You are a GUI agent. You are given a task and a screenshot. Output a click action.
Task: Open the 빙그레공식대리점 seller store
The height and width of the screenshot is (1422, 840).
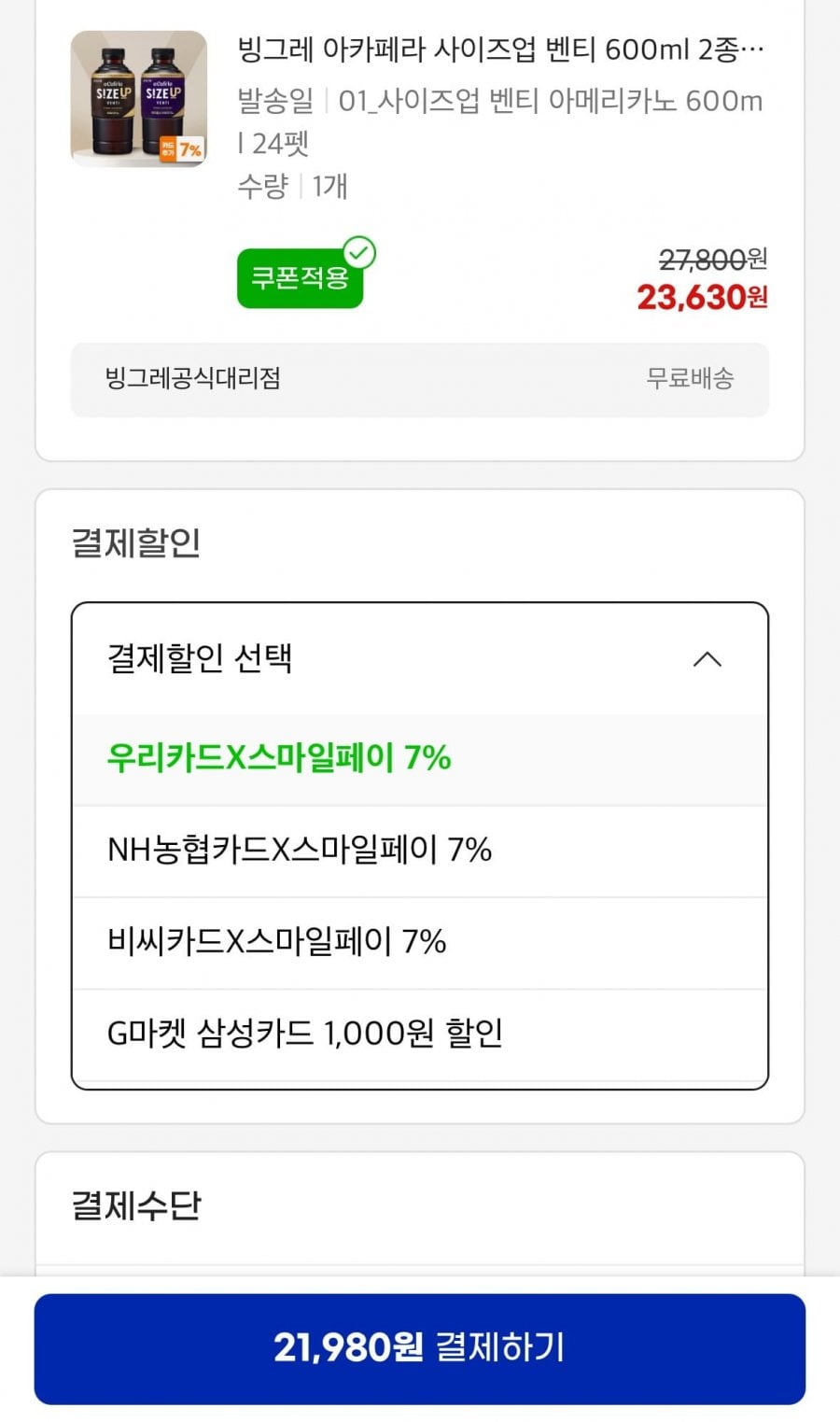pos(193,379)
